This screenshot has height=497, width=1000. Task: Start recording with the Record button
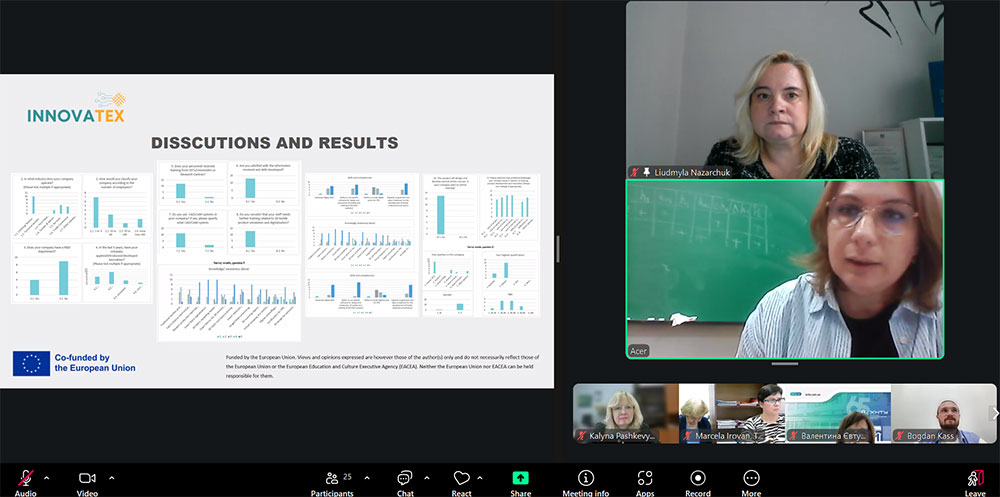[x=697, y=479]
